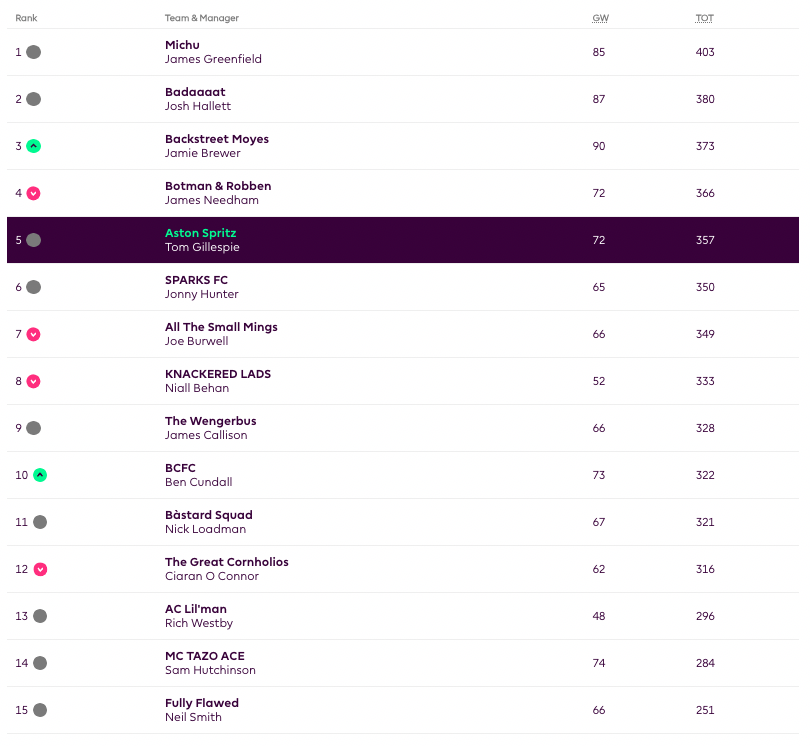
Task: Open the Michu team link
Action: pyautogui.click(x=182, y=45)
